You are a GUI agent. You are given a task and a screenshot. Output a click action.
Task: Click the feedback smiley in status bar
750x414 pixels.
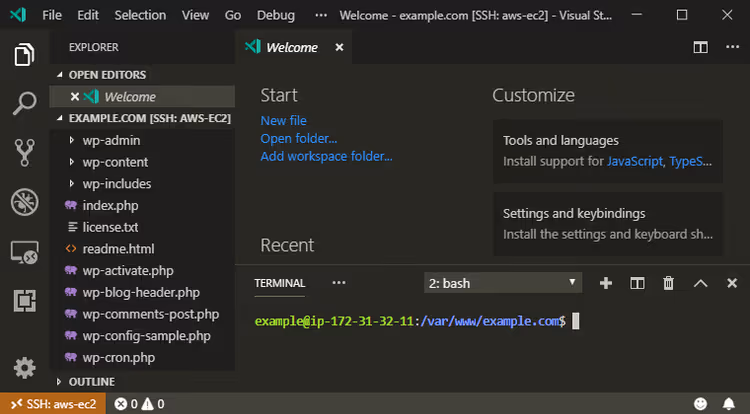click(x=700, y=403)
